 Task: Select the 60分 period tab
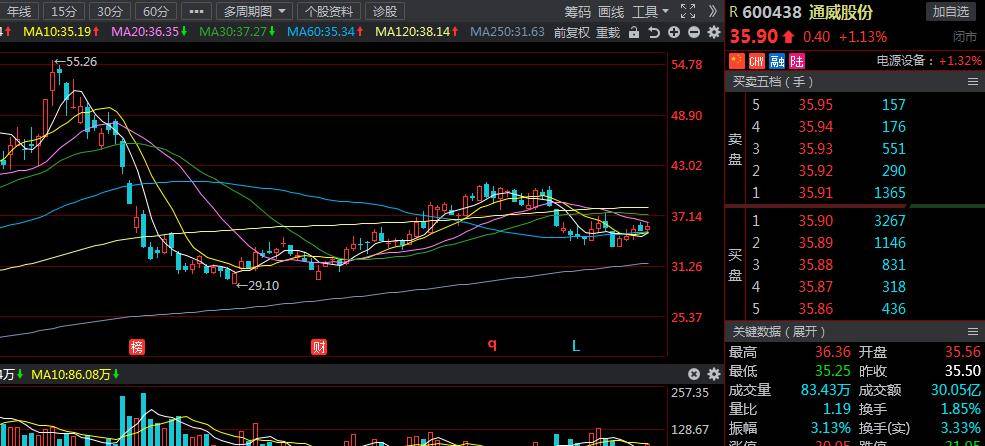(154, 11)
